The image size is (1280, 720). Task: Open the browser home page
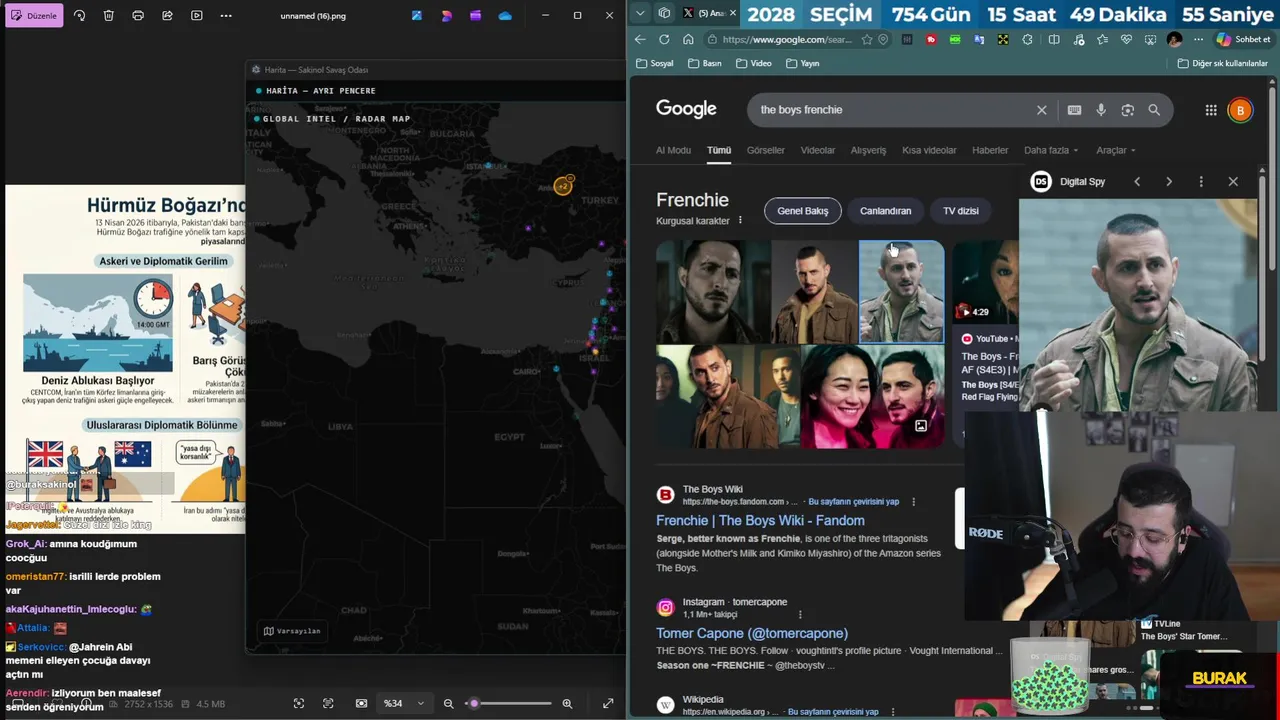click(x=688, y=39)
